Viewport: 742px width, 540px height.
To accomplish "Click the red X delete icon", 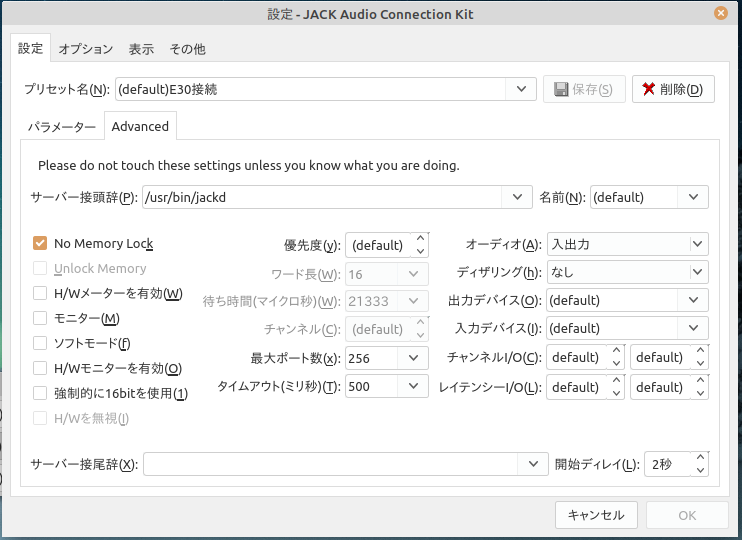I will (x=649, y=89).
